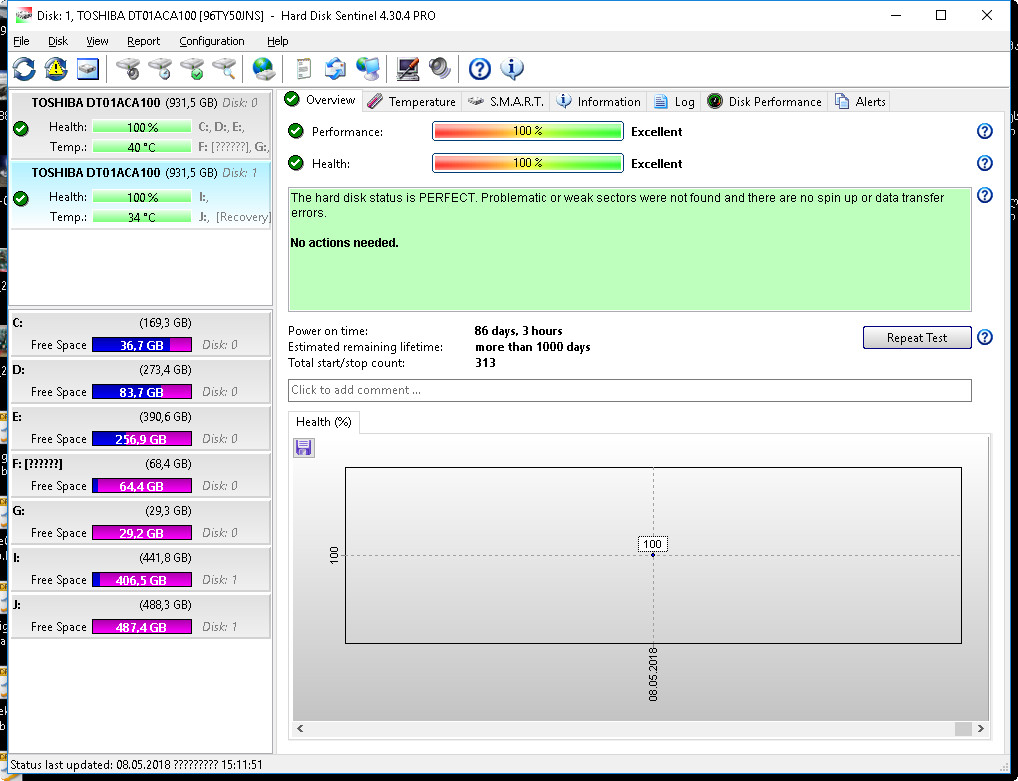The height and width of the screenshot is (781, 1018).
Task: Click help icon next to Performance bar
Action: coord(984,131)
